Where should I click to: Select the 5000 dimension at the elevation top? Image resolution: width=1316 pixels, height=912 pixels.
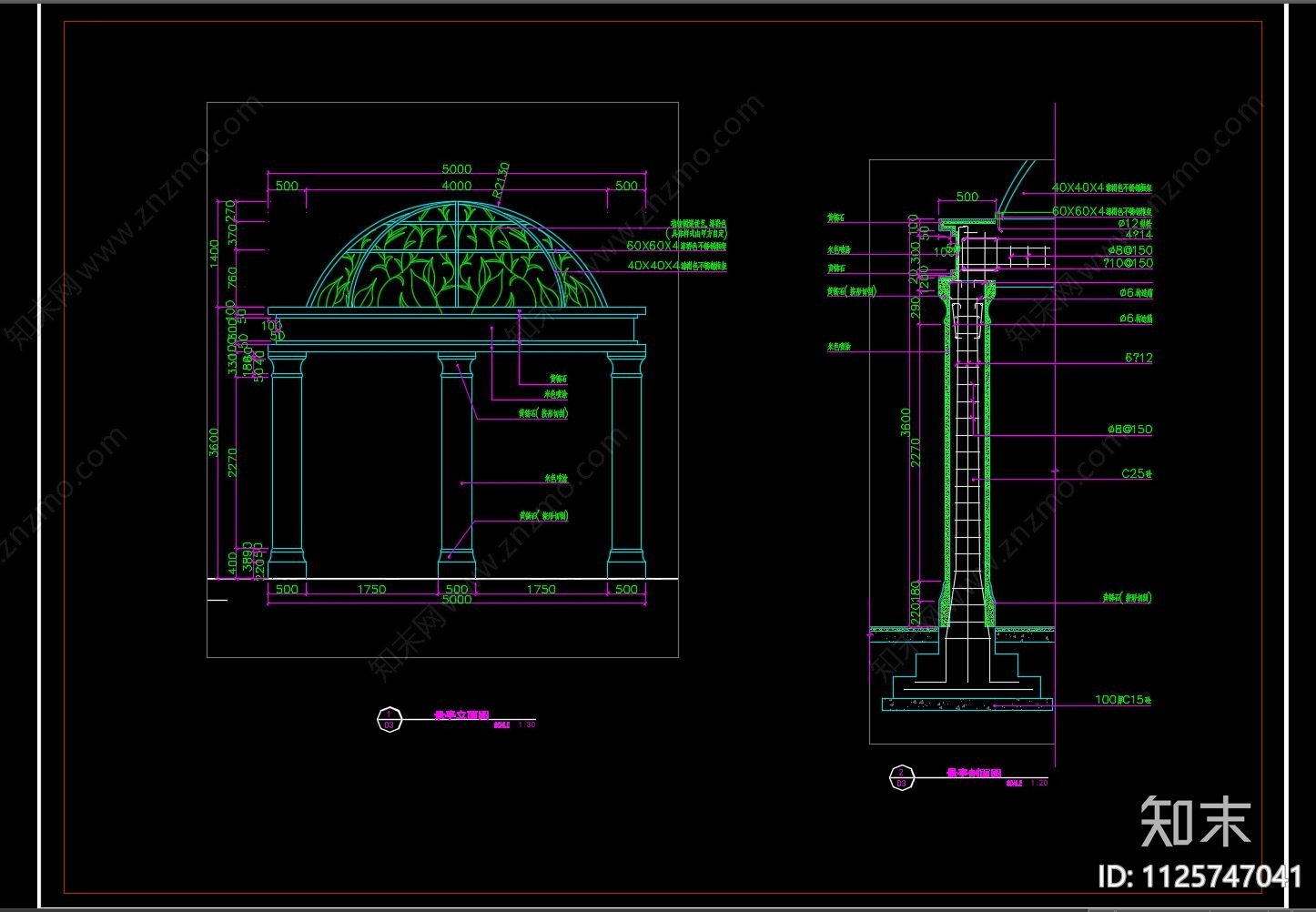click(x=457, y=168)
